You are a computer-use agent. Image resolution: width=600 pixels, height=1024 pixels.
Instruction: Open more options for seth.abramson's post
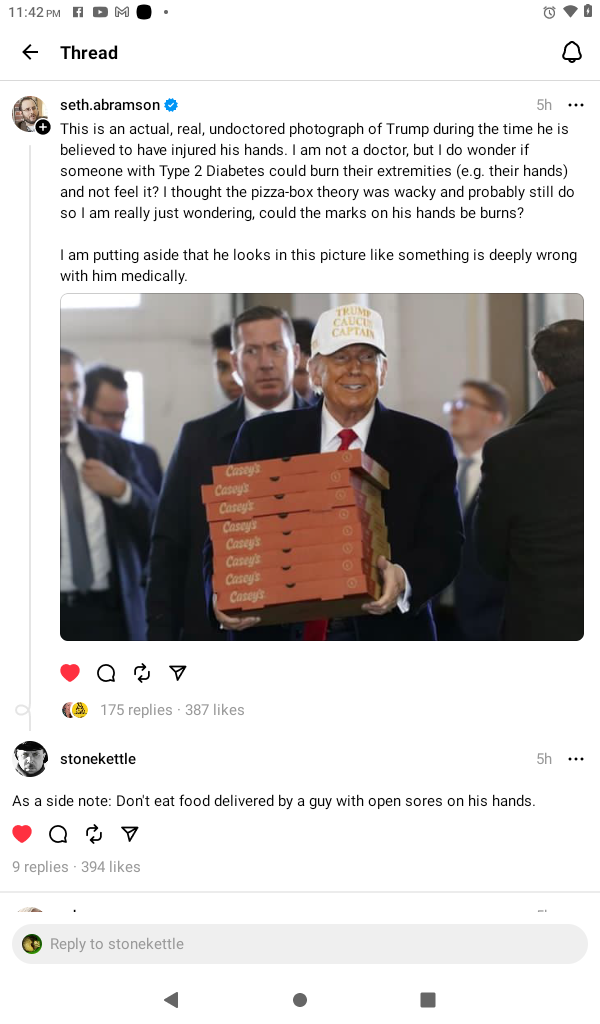575,105
